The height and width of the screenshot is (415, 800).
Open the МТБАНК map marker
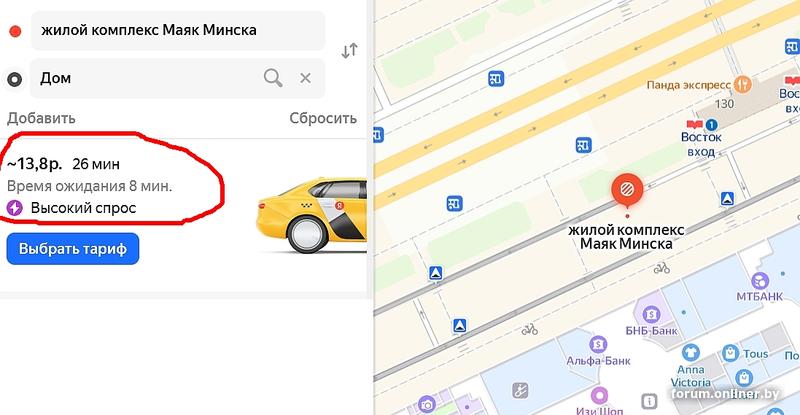760,281
